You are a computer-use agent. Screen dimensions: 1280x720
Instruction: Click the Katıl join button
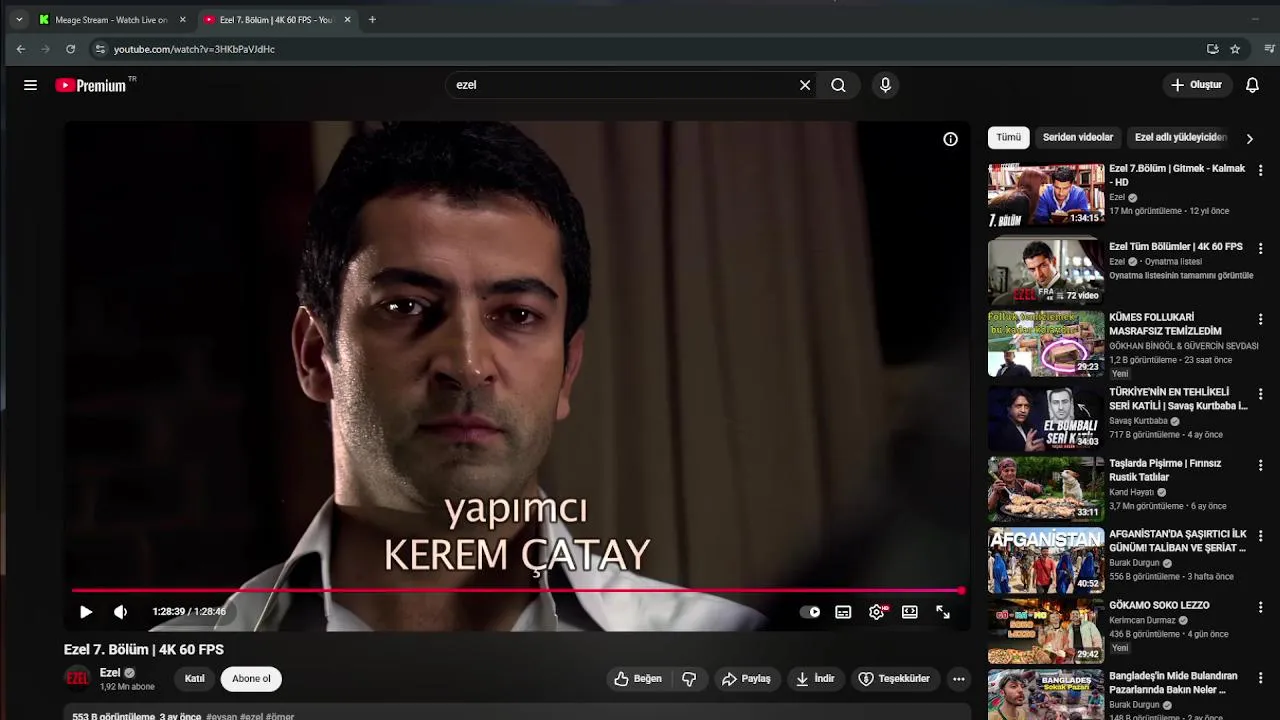[x=195, y=679]
